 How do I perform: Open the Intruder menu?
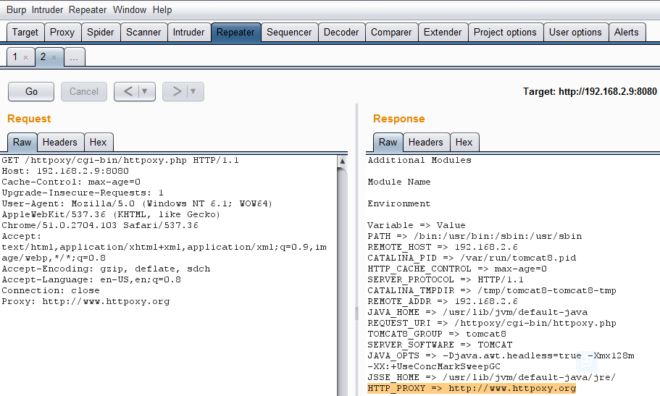pos(47,10)
